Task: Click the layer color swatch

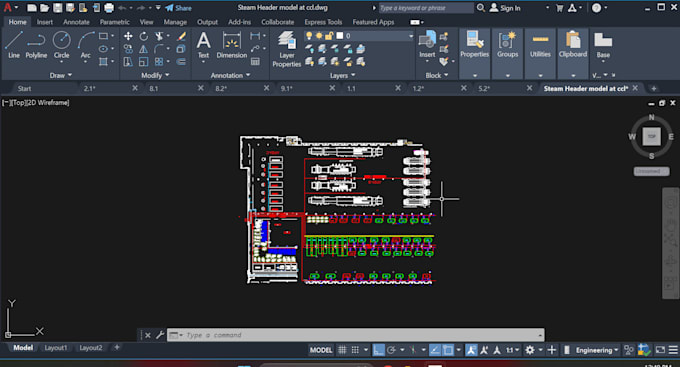Action: [340, 36]
